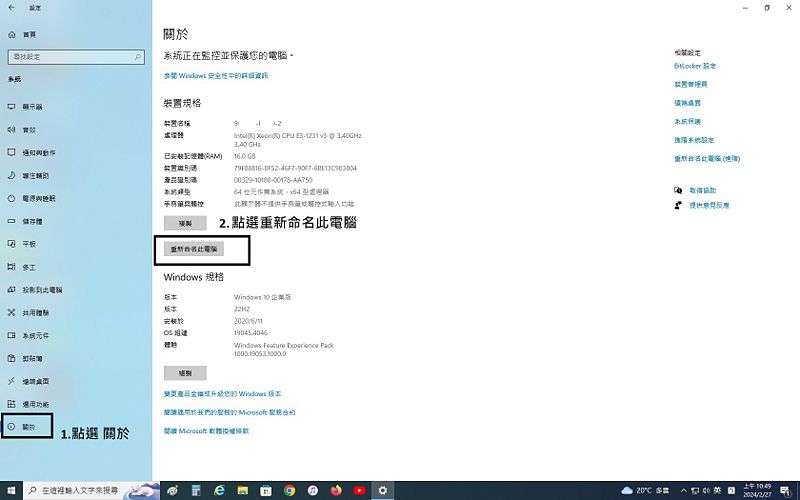
Task: Open System protection (系統保護) link
Action: click(687, 121)
